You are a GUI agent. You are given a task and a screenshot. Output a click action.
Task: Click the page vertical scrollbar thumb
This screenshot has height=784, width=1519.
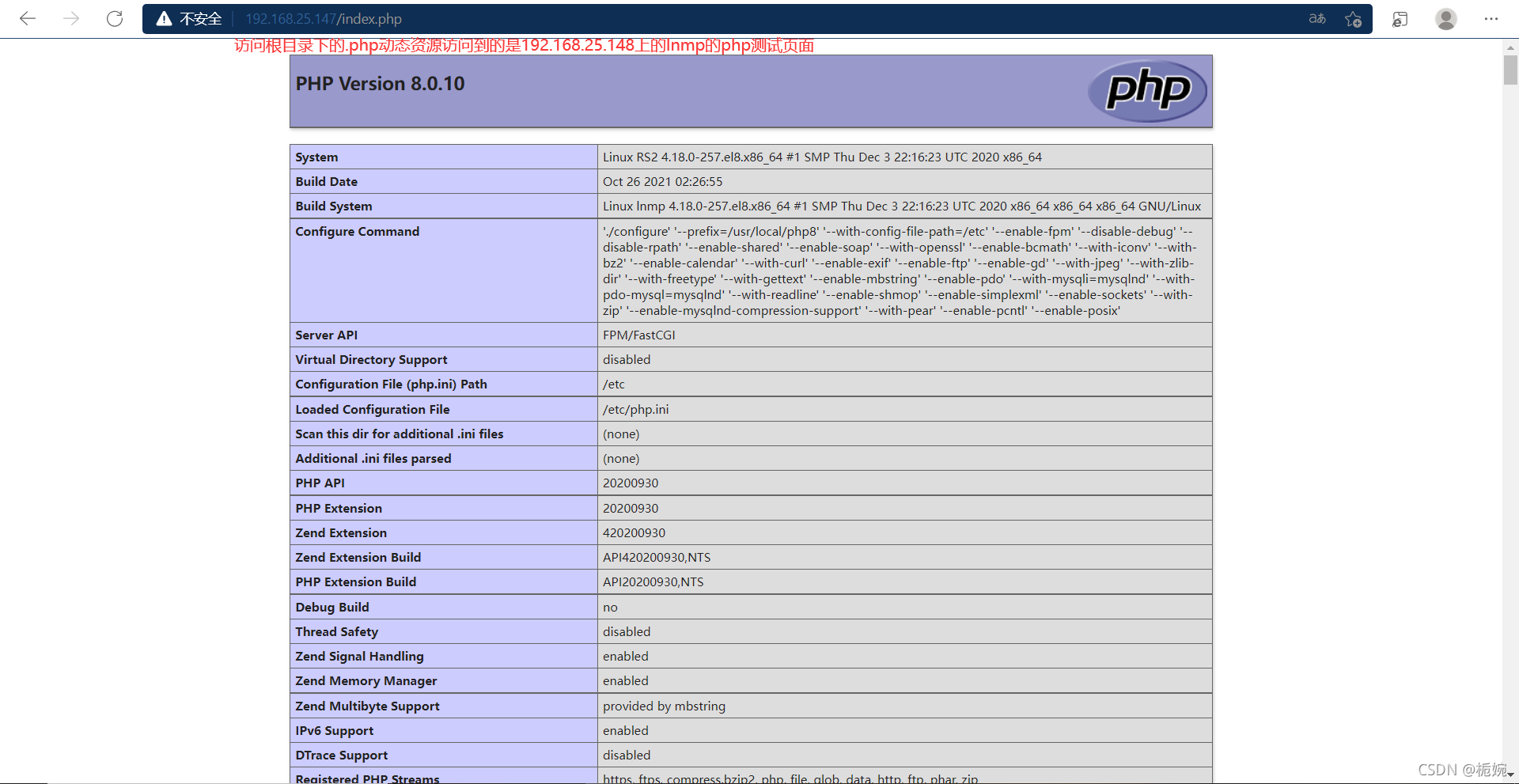point(1510,70)
